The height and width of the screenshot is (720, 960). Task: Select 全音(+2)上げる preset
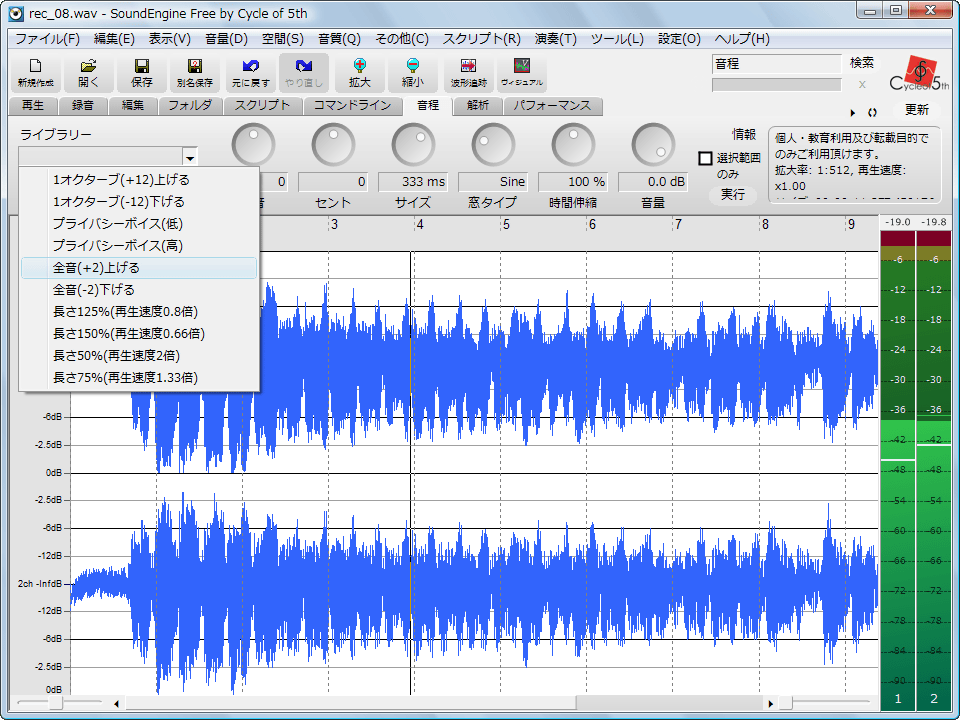[138, 268]
